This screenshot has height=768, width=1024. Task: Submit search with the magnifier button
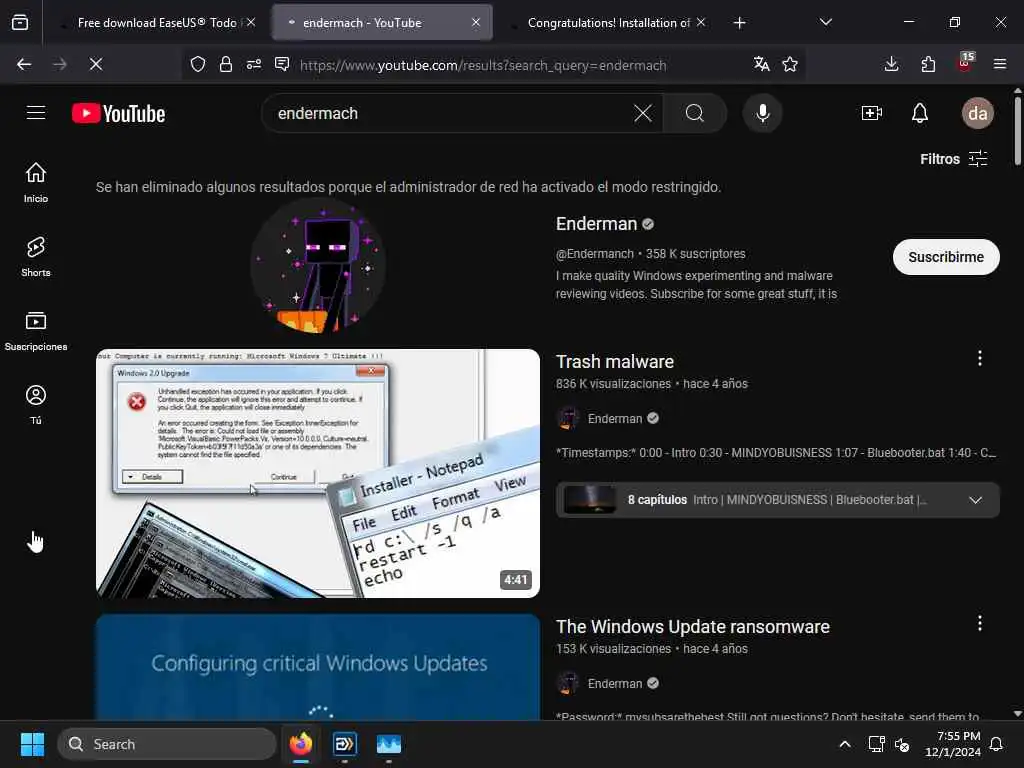695,113
